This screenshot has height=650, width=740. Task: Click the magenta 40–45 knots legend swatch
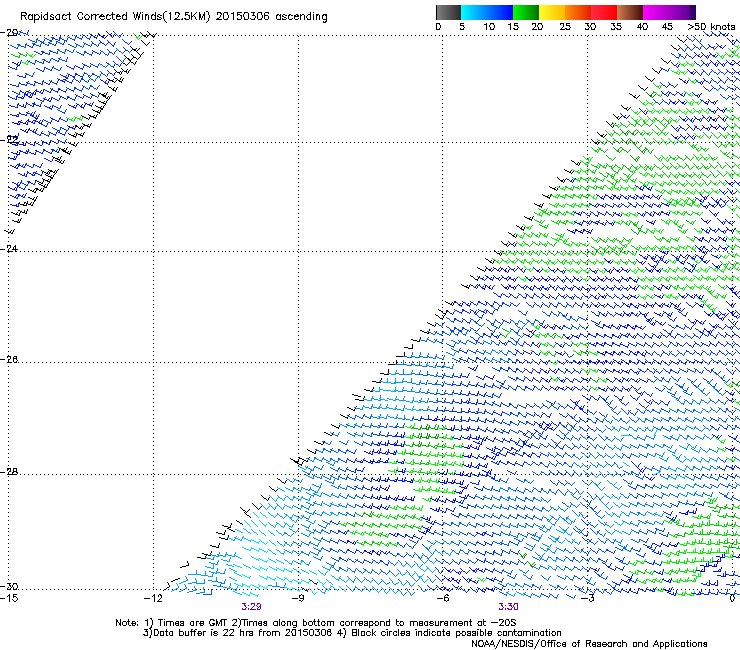pyautogui.click(x=656, y=12)
